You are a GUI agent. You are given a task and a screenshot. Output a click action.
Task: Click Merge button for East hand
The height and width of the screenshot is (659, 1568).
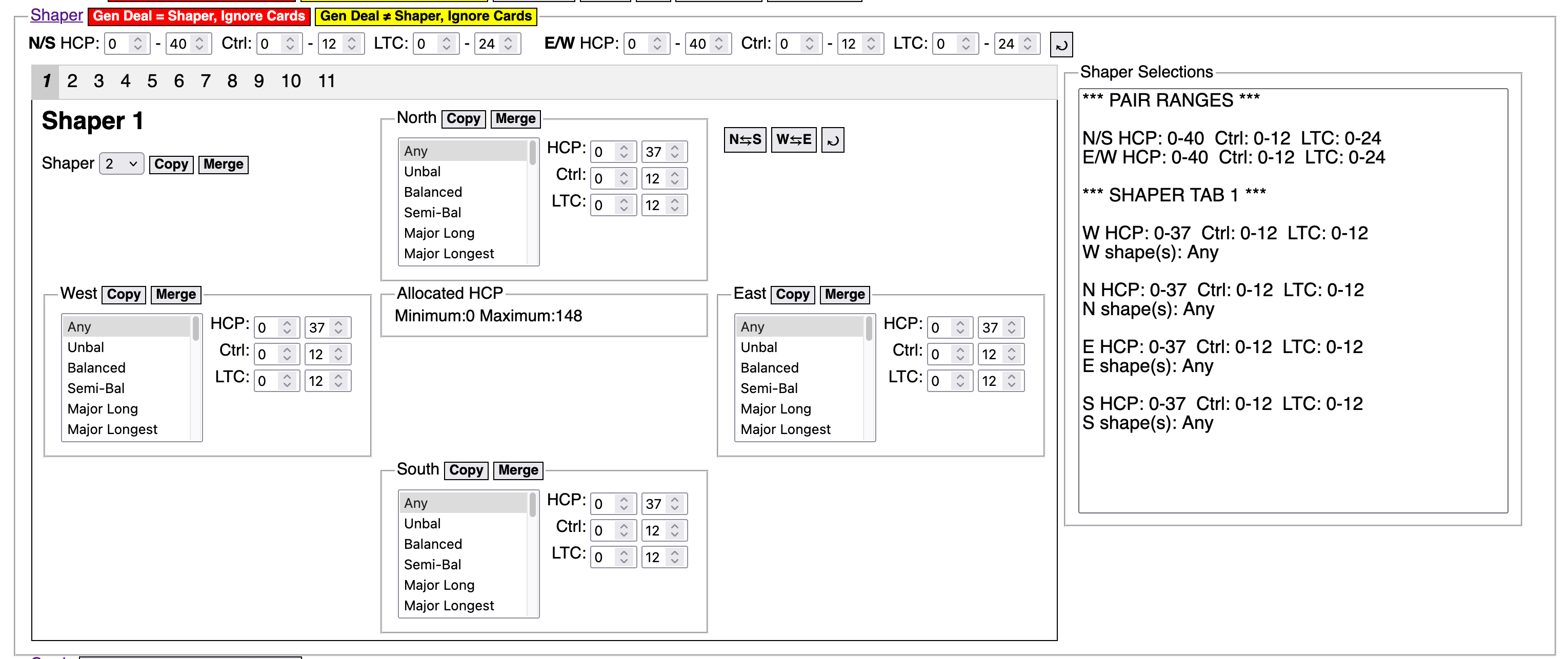(x=845, y=294)
